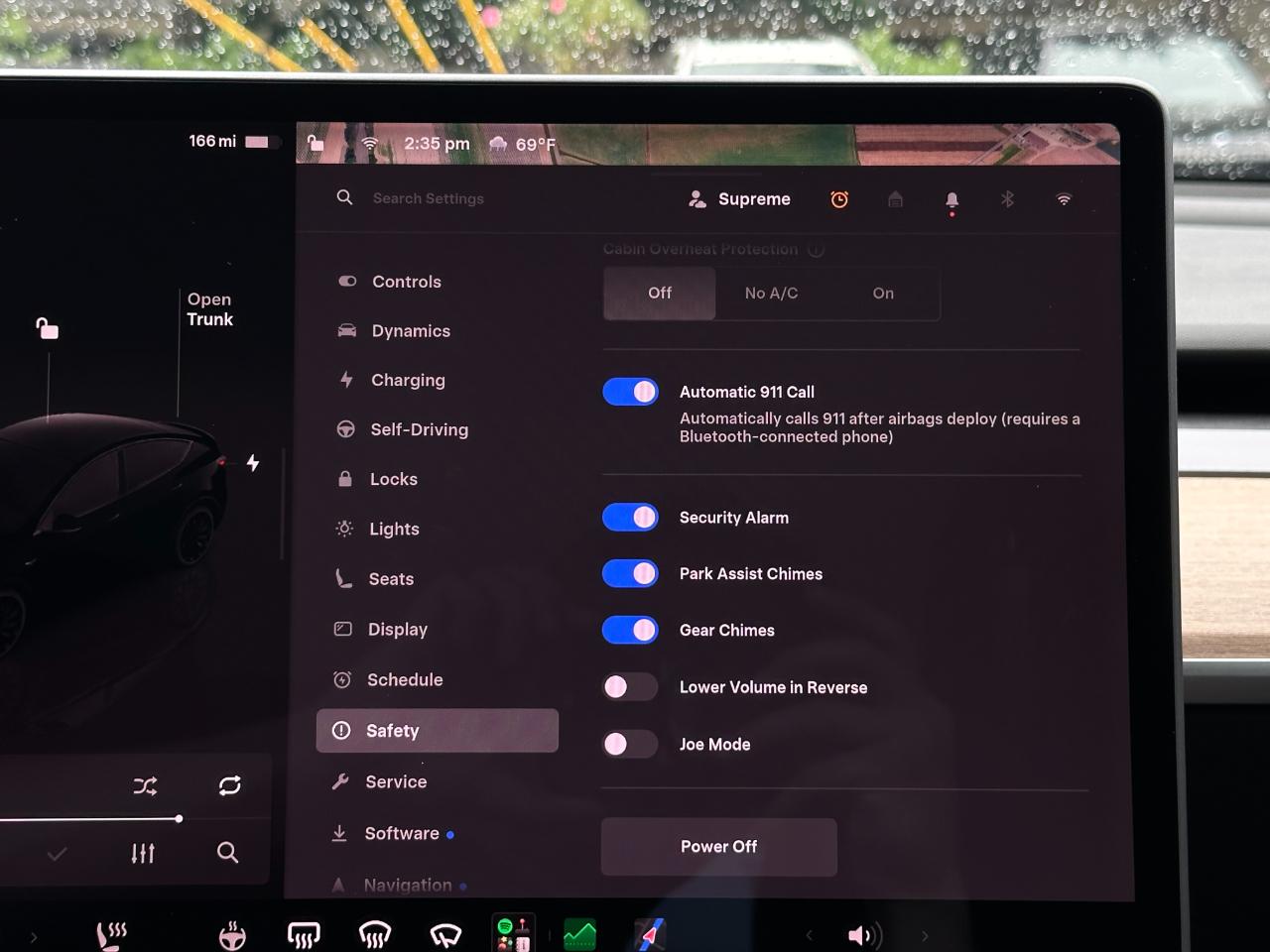This screenshot has width=1270, height=952.
Task: Open the media equalizer sliders icon
Action: pyautogui.click(x=143, y=853)
